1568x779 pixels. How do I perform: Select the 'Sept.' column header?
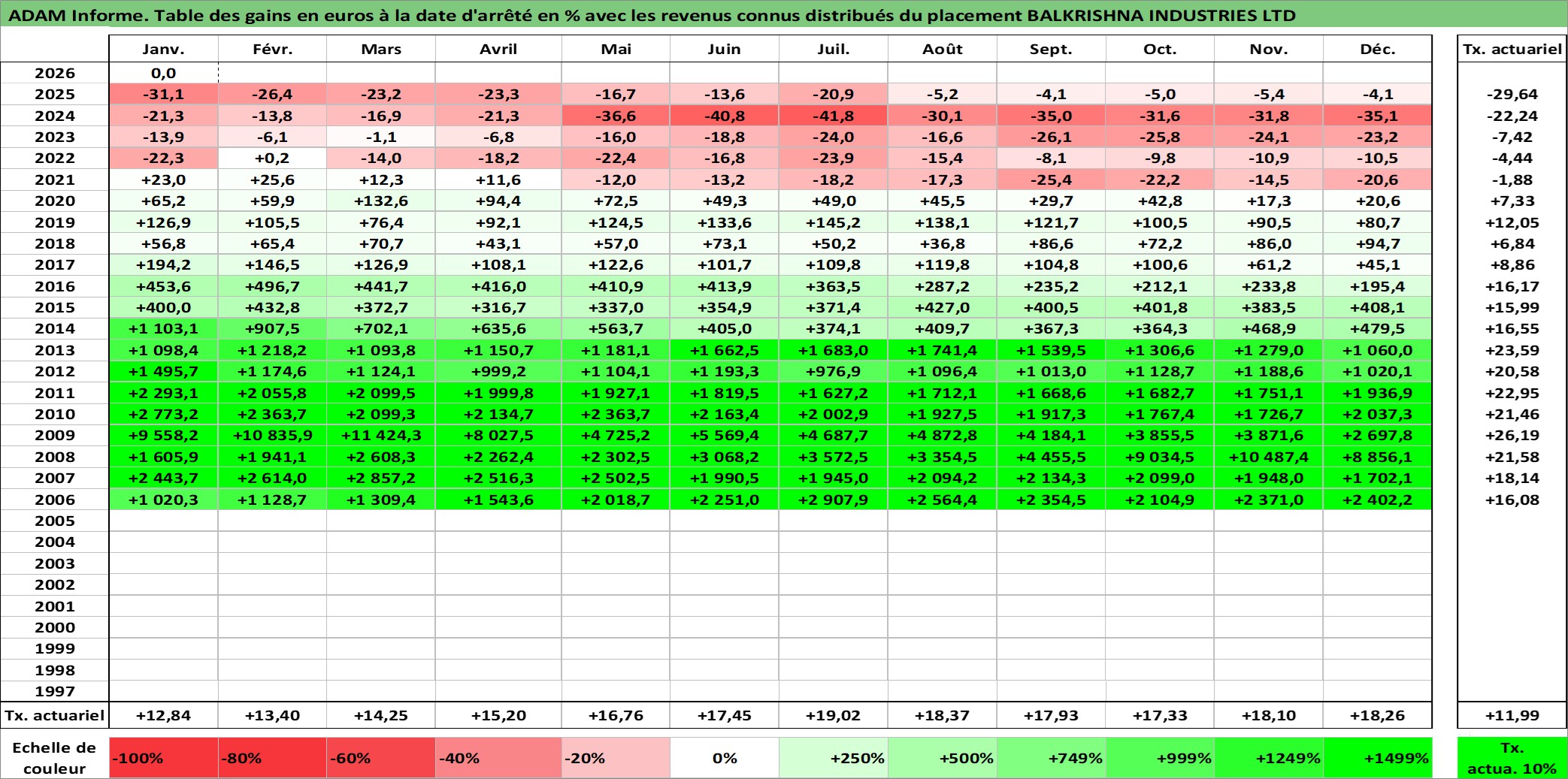(x=1052, y=49)
